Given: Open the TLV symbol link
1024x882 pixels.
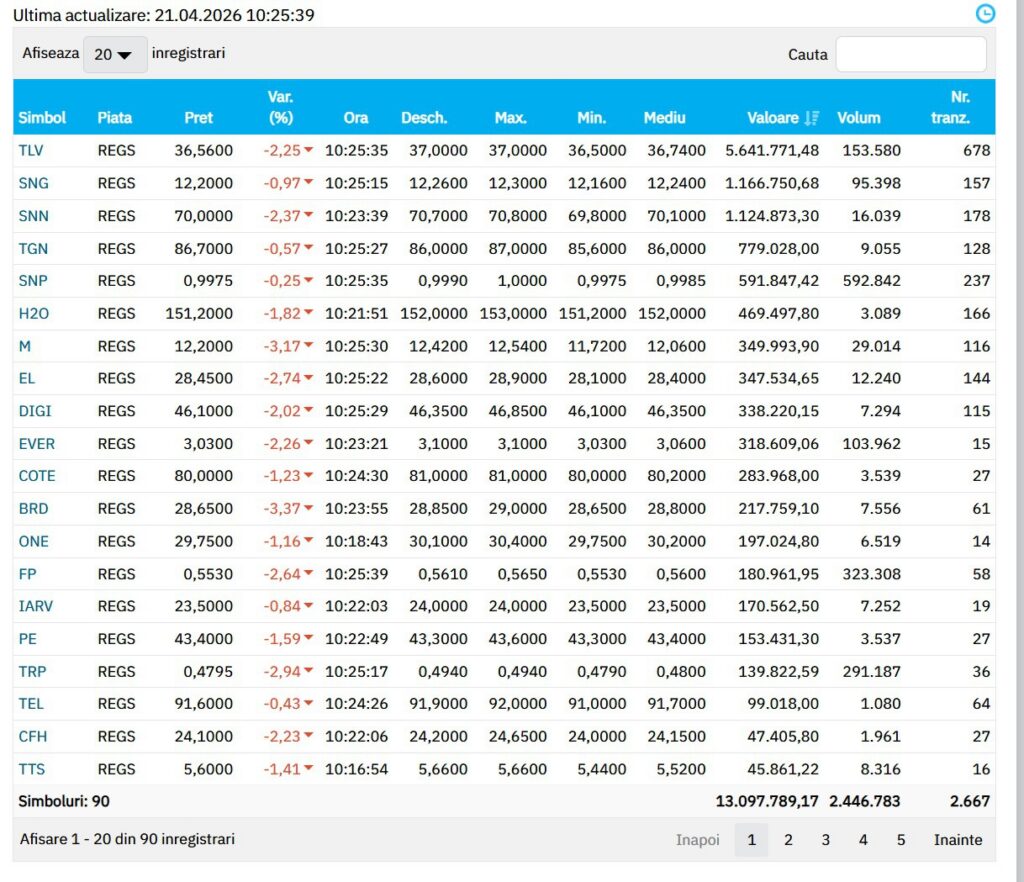Looking at the screenshot, I should [31, 151].
